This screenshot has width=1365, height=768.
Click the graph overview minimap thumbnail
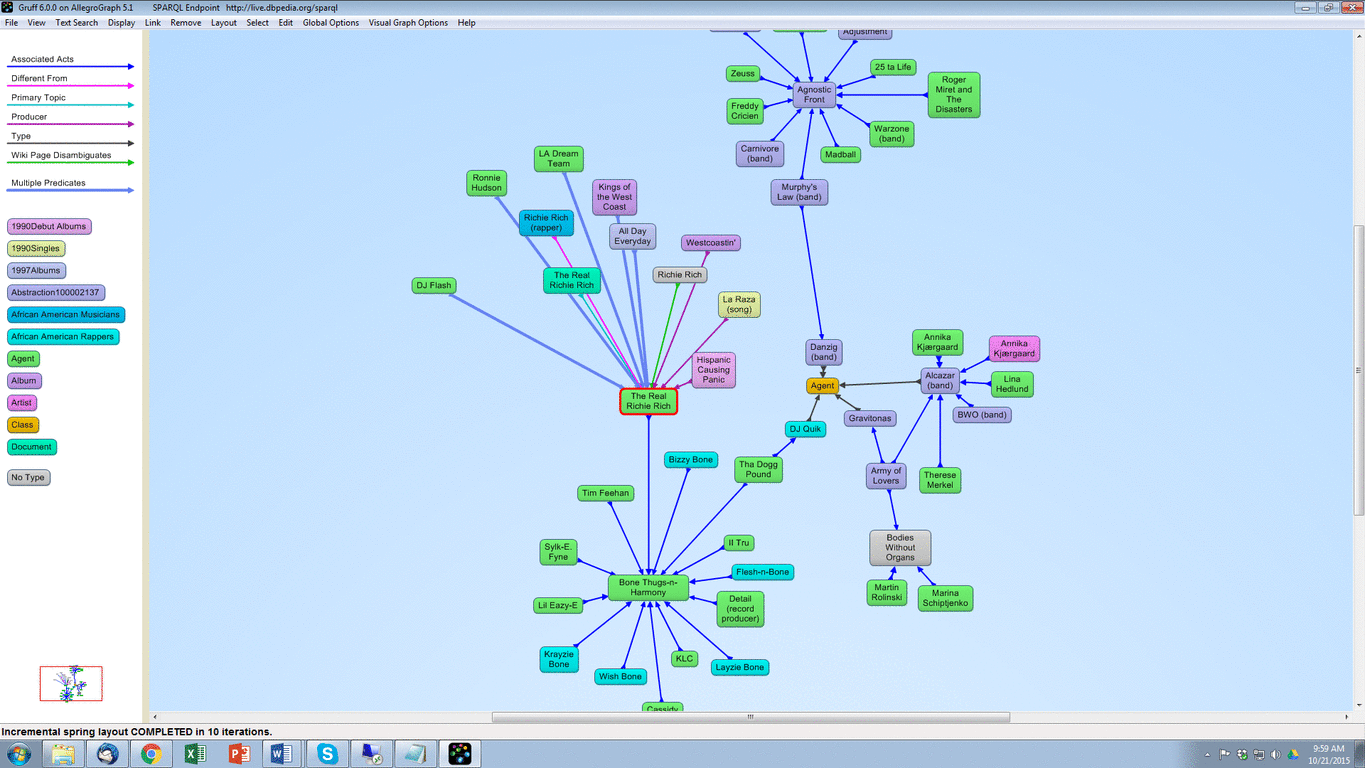(71, 684)
